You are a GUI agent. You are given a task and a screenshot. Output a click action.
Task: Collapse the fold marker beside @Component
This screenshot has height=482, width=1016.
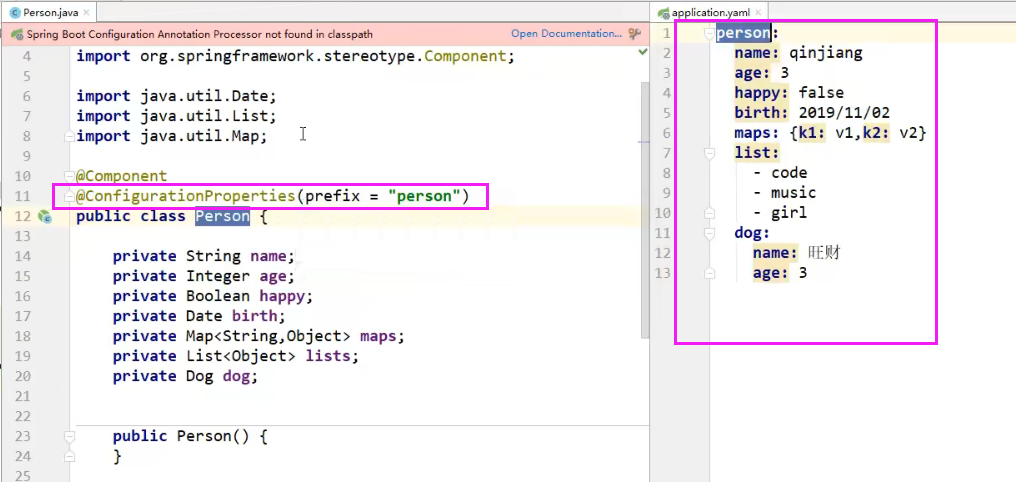[69, 176]
